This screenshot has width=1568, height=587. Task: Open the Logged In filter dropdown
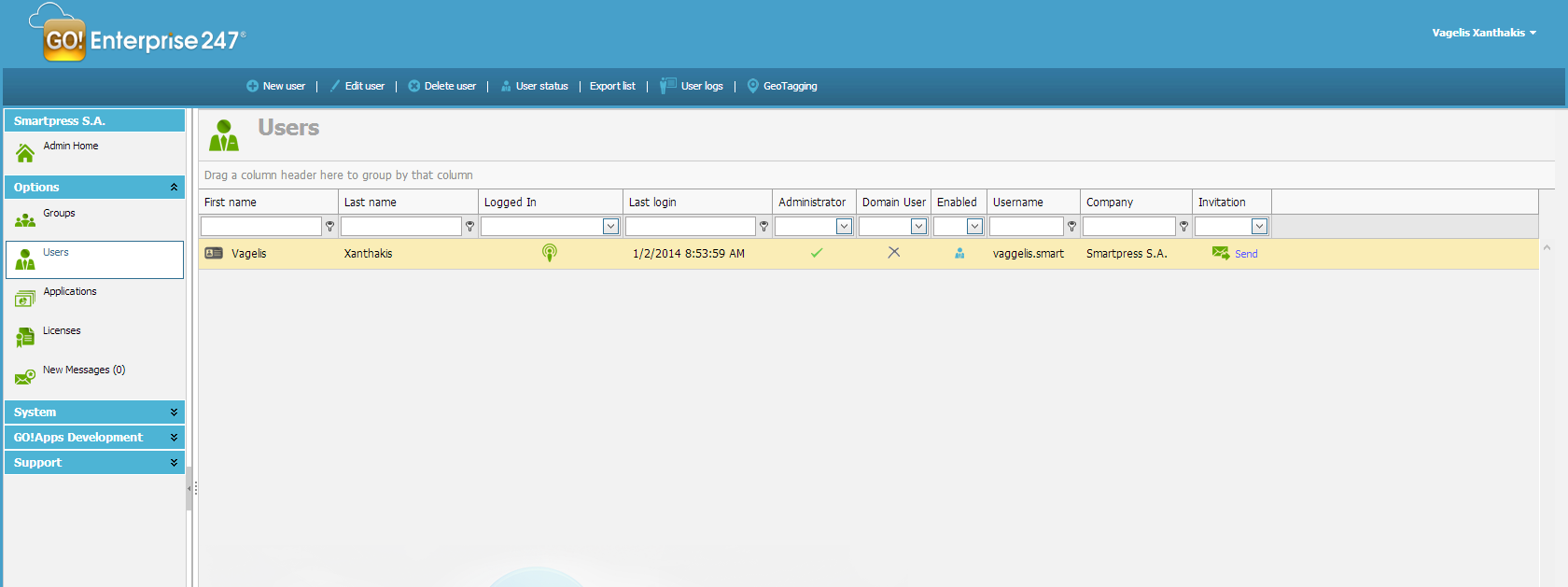click(610, 226)
